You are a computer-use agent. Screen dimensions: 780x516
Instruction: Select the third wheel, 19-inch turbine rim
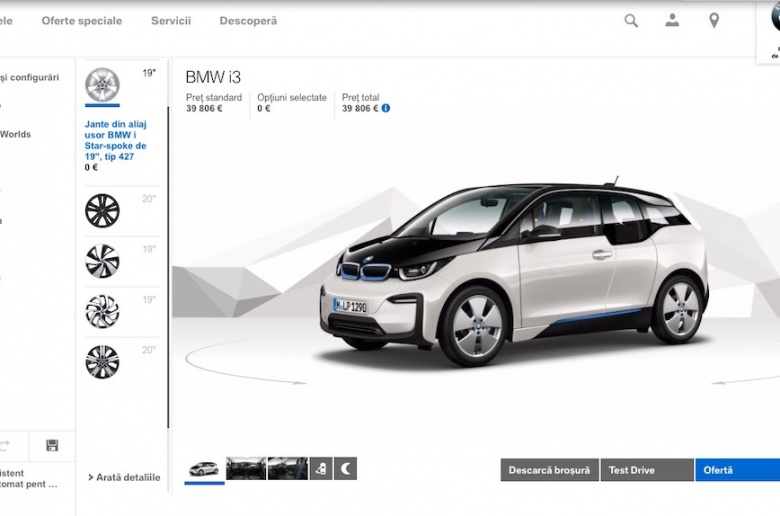[x=102, y=261]
